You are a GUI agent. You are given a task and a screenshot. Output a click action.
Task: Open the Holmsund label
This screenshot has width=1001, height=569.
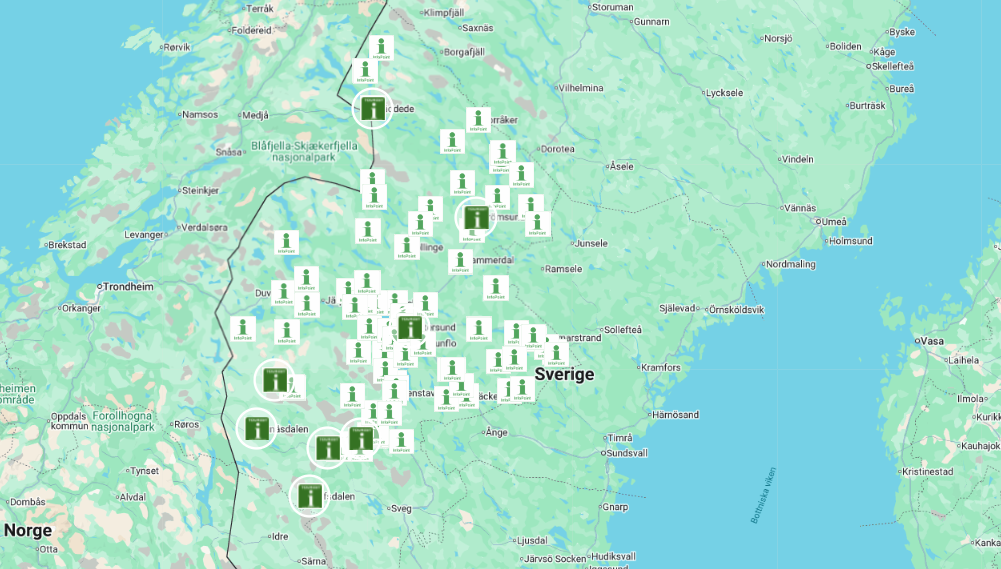tap(850, 241)
